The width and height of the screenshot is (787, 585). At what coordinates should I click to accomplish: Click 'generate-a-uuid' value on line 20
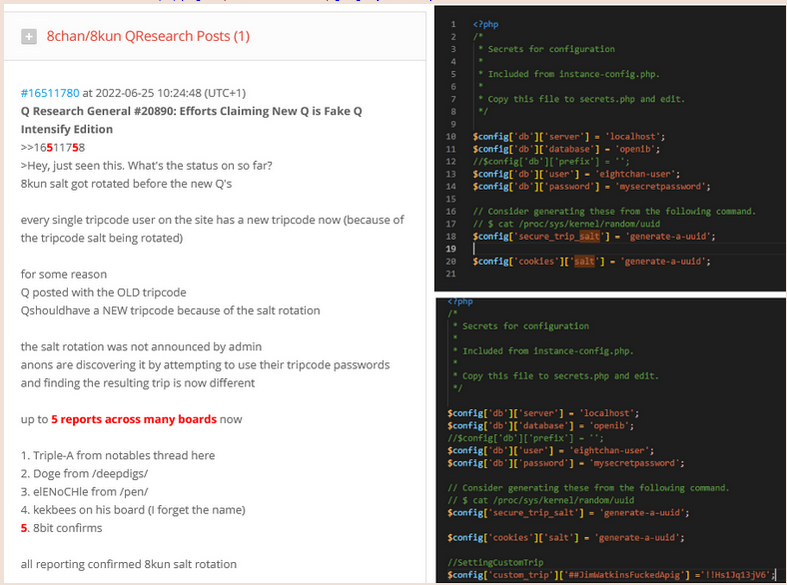point(665,261)
